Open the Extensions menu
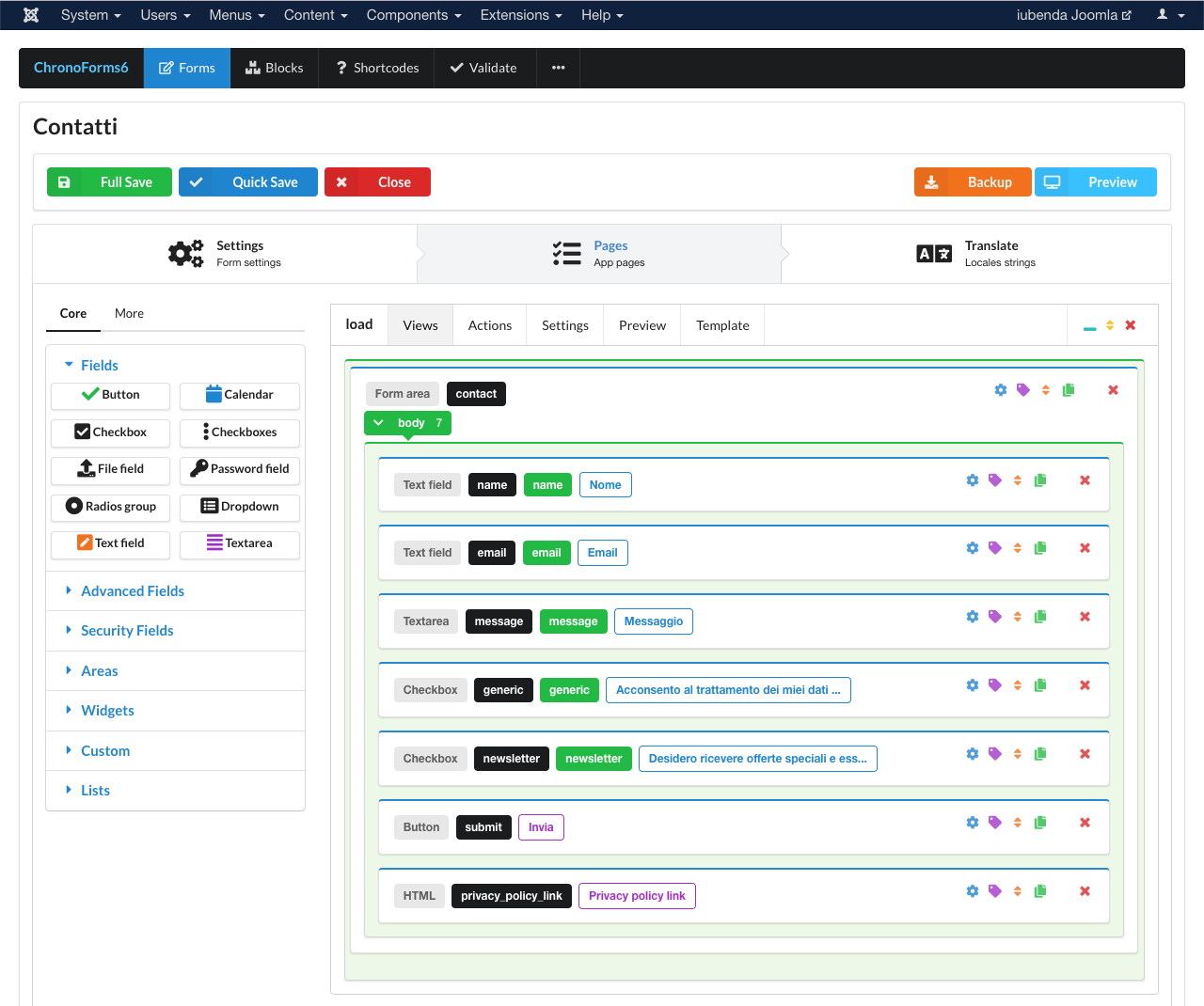The image size is (1204, 1006). coord(521,14)
